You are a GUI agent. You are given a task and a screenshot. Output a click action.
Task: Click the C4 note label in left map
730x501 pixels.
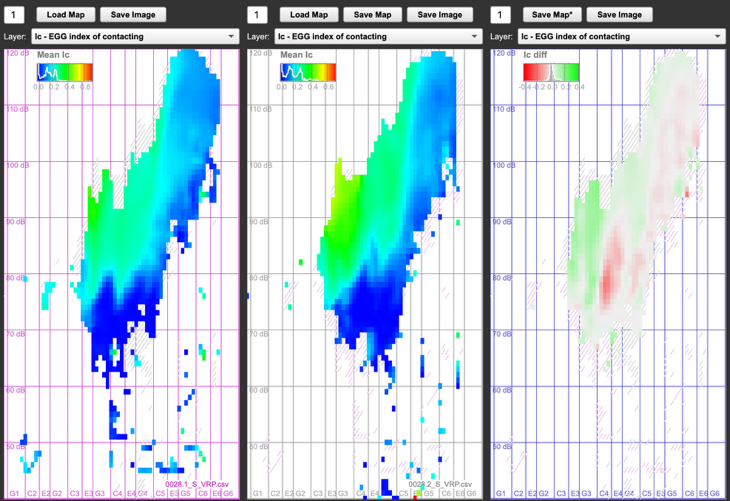117,493
